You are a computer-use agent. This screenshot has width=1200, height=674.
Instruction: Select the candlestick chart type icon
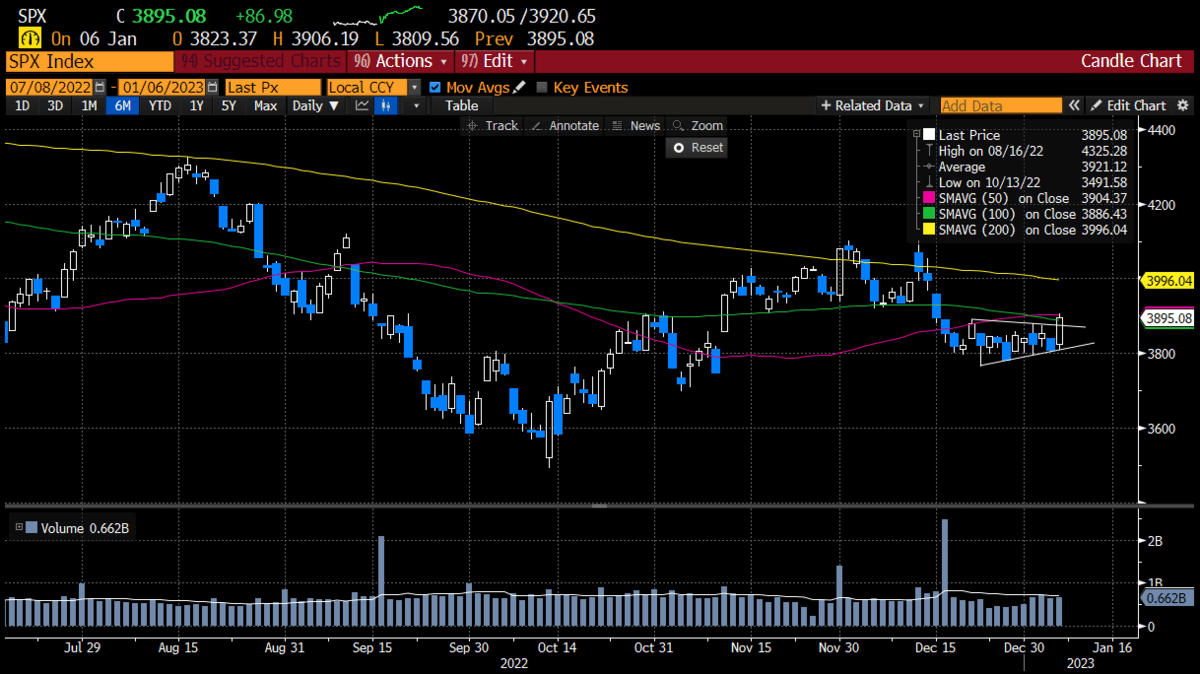385,105
